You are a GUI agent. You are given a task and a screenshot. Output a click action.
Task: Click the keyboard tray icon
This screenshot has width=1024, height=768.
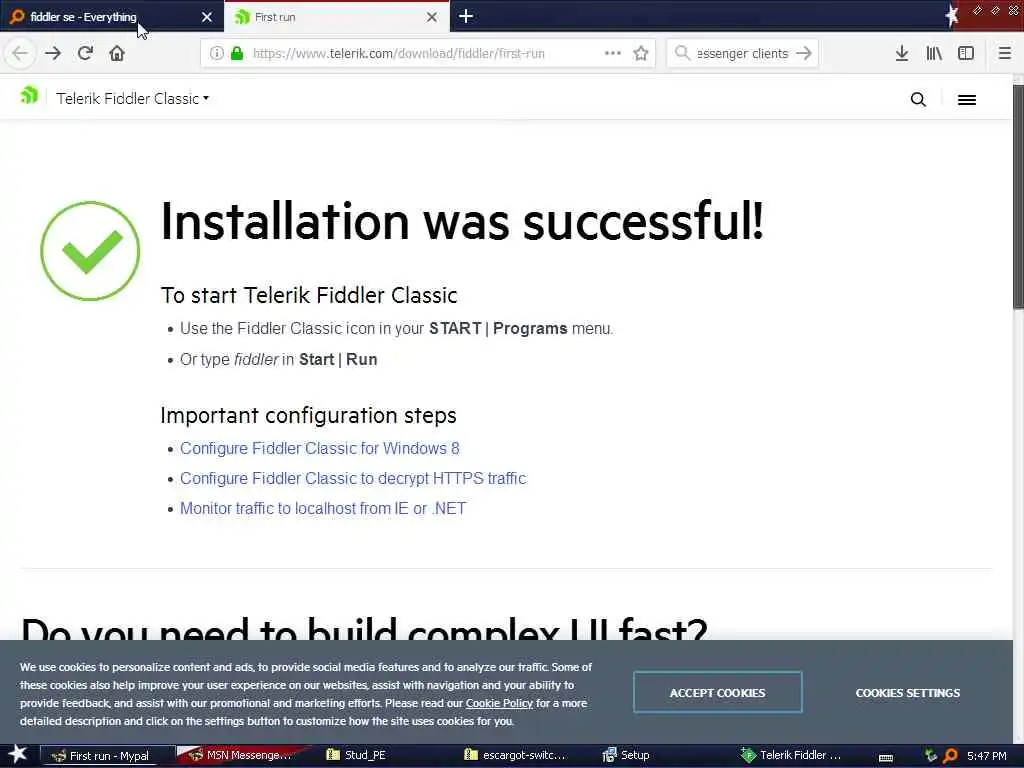click(886, 758)
